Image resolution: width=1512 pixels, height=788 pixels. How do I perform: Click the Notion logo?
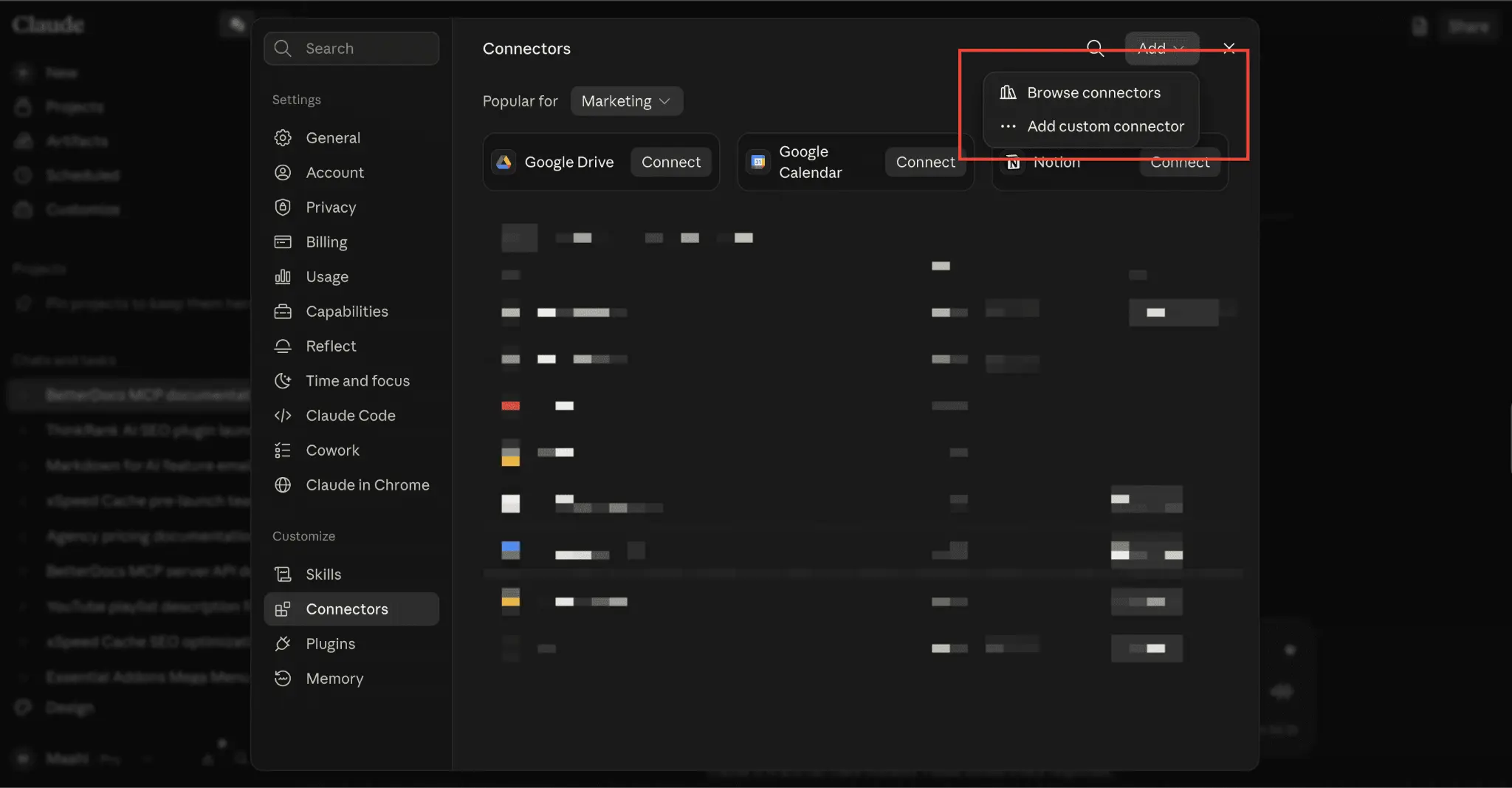[x=1014, y=162]
